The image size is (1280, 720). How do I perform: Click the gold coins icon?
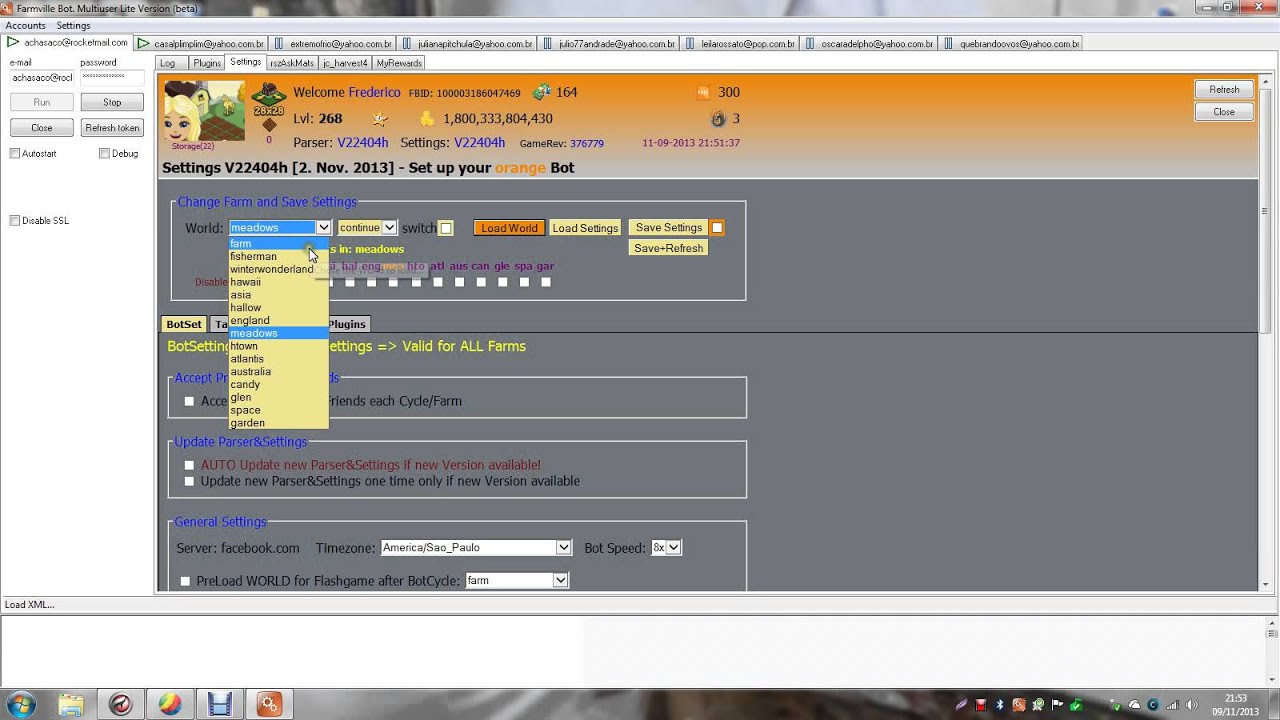pos(426,119)
